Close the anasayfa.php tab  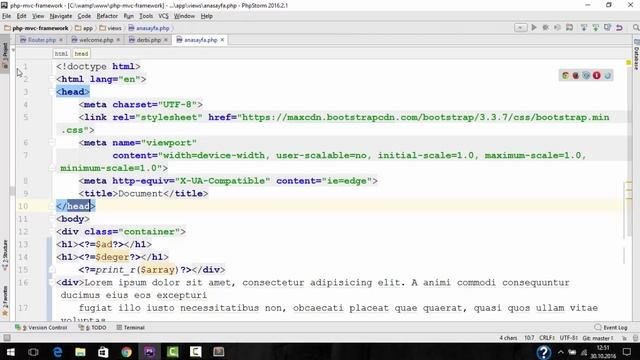point(222,40)
